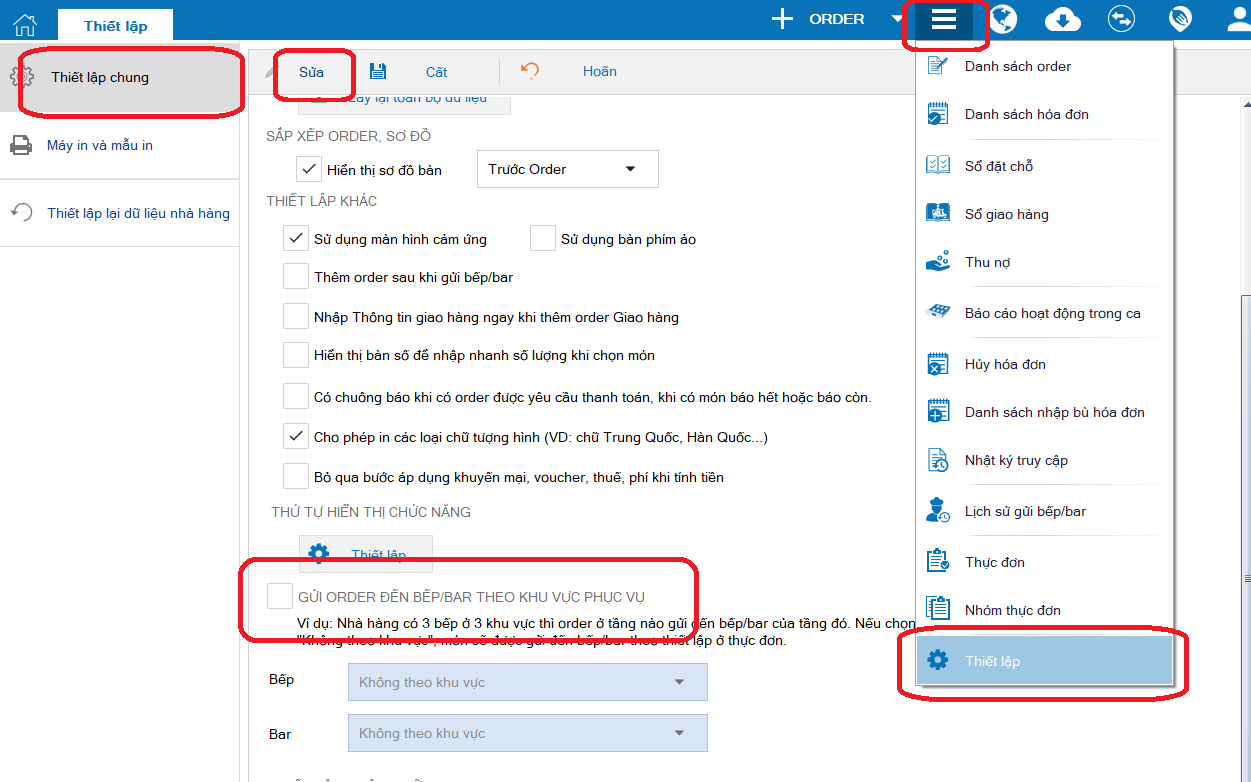Click the gear icon beside Thiết lập chung
The width and height of the screenshot is (1251, 782).
[21, 77]
